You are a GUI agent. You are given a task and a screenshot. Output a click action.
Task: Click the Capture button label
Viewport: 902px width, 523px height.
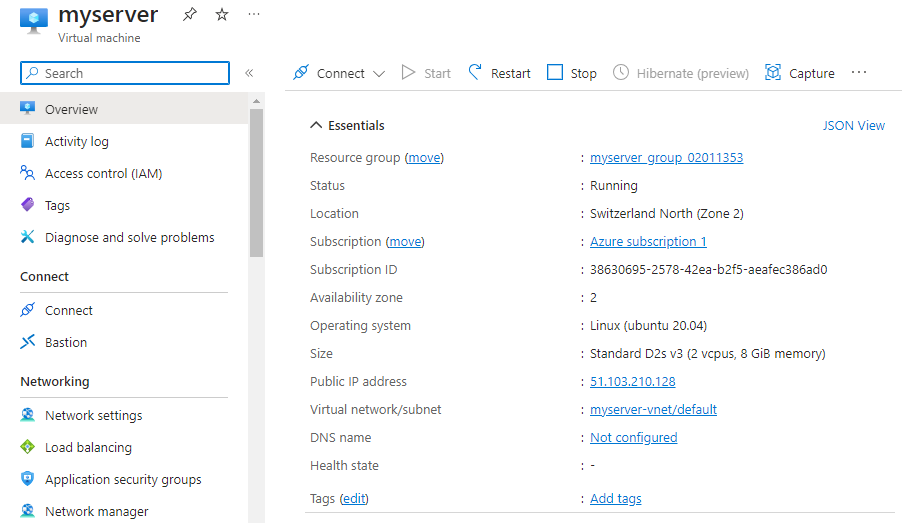click(x=812, y=73)
